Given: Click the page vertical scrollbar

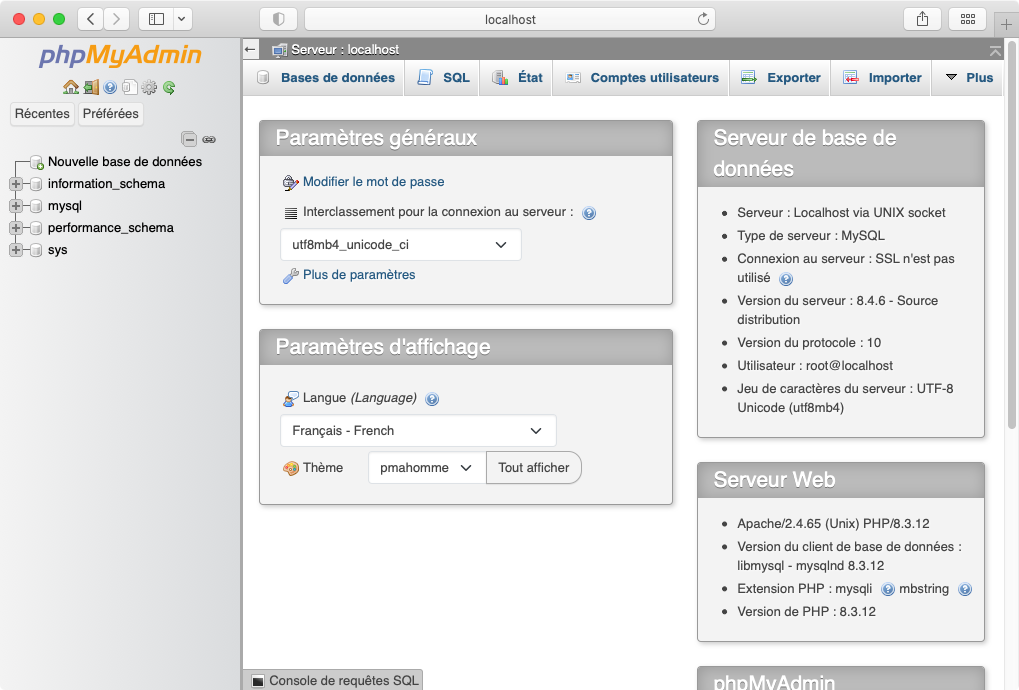Looking at the screenshot, I should [x=1011, y=300].
